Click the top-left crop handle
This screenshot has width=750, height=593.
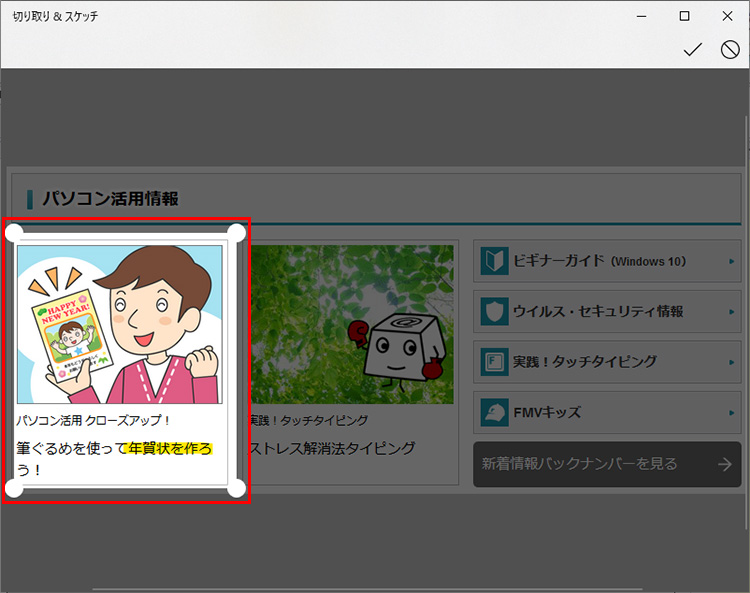[x=14, y=233]
